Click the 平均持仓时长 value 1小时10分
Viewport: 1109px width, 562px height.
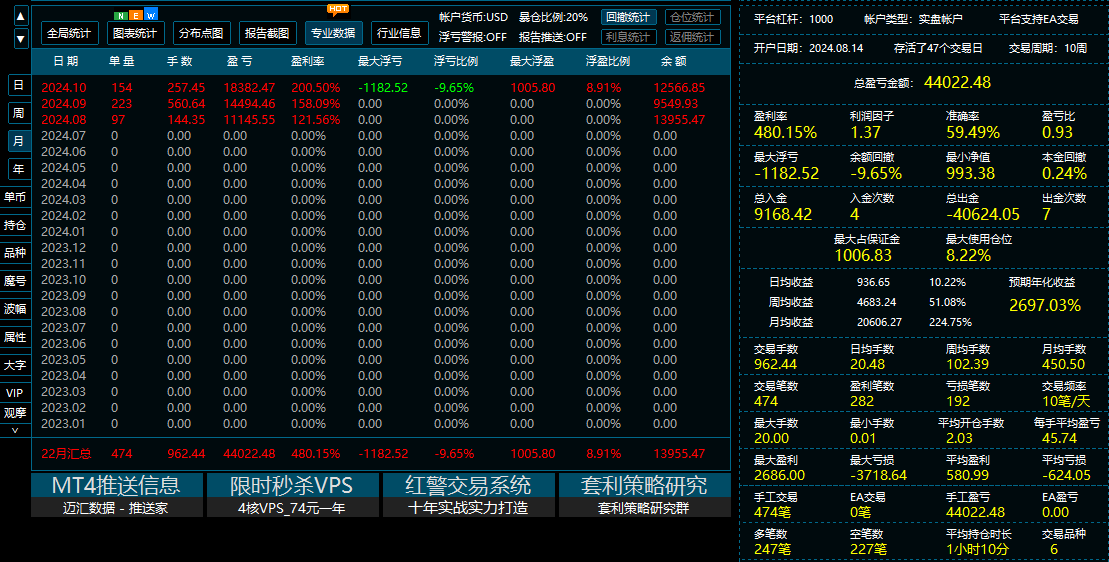pos(978,549)
